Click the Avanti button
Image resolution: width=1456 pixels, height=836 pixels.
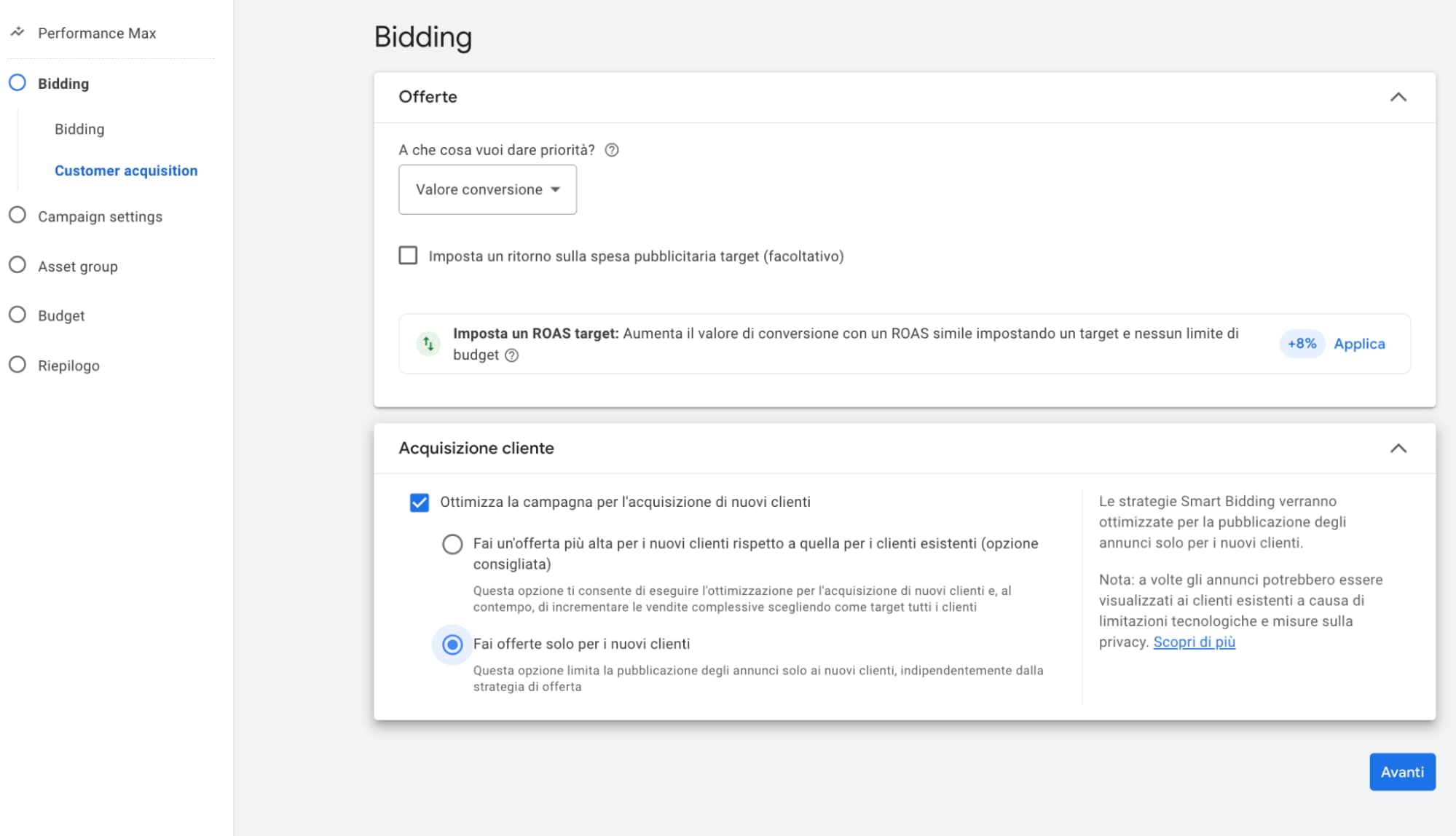[x=1401, y=772]
